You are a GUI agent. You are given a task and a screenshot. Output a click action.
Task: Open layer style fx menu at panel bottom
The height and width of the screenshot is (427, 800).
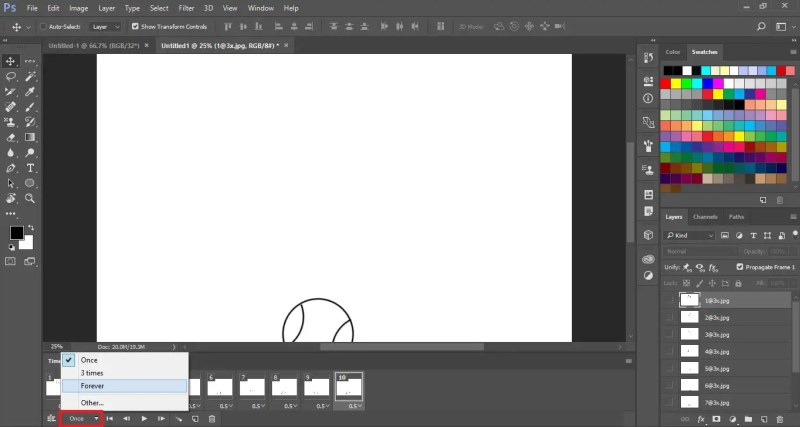(701, 419)
